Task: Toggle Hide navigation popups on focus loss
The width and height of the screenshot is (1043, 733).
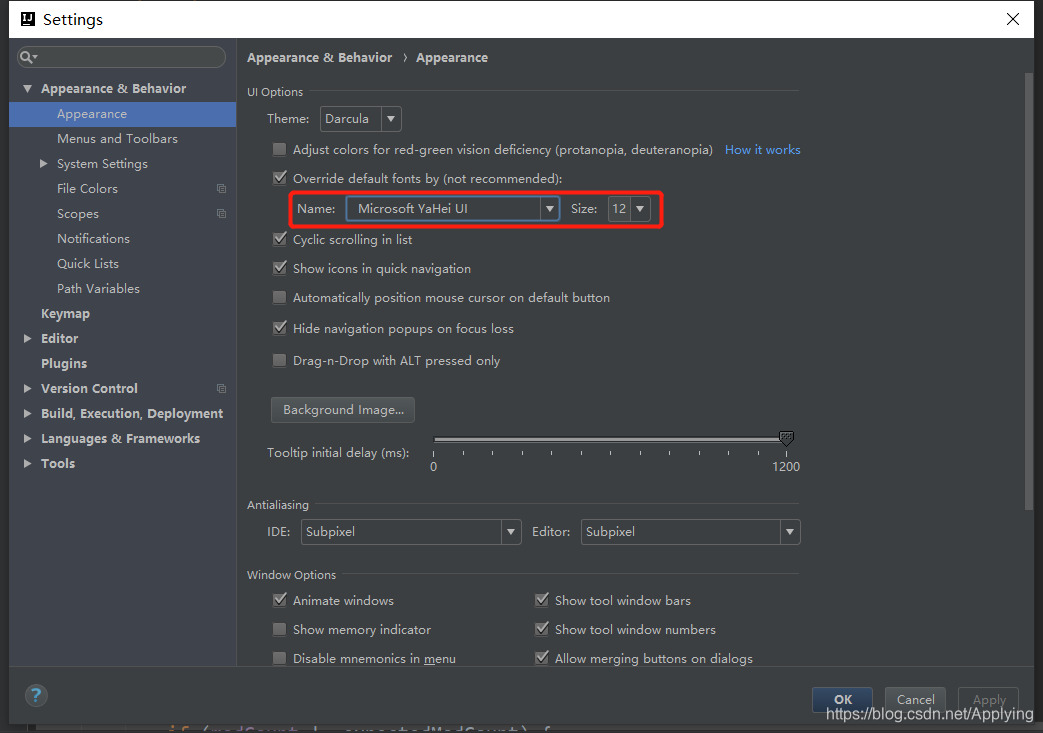Action: (x=279, y=329)
